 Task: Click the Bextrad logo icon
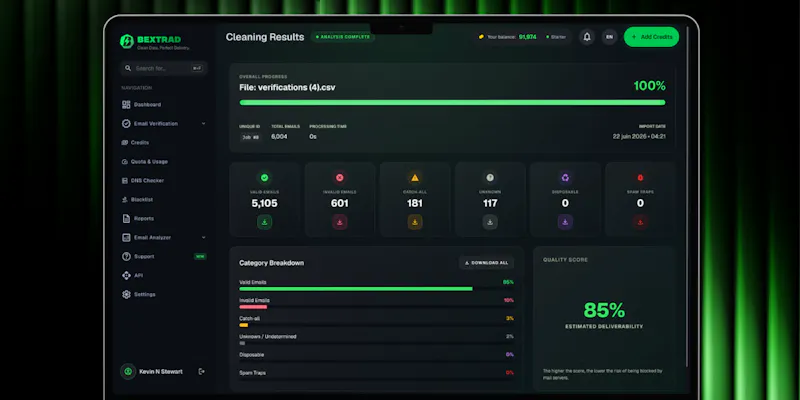127,41
